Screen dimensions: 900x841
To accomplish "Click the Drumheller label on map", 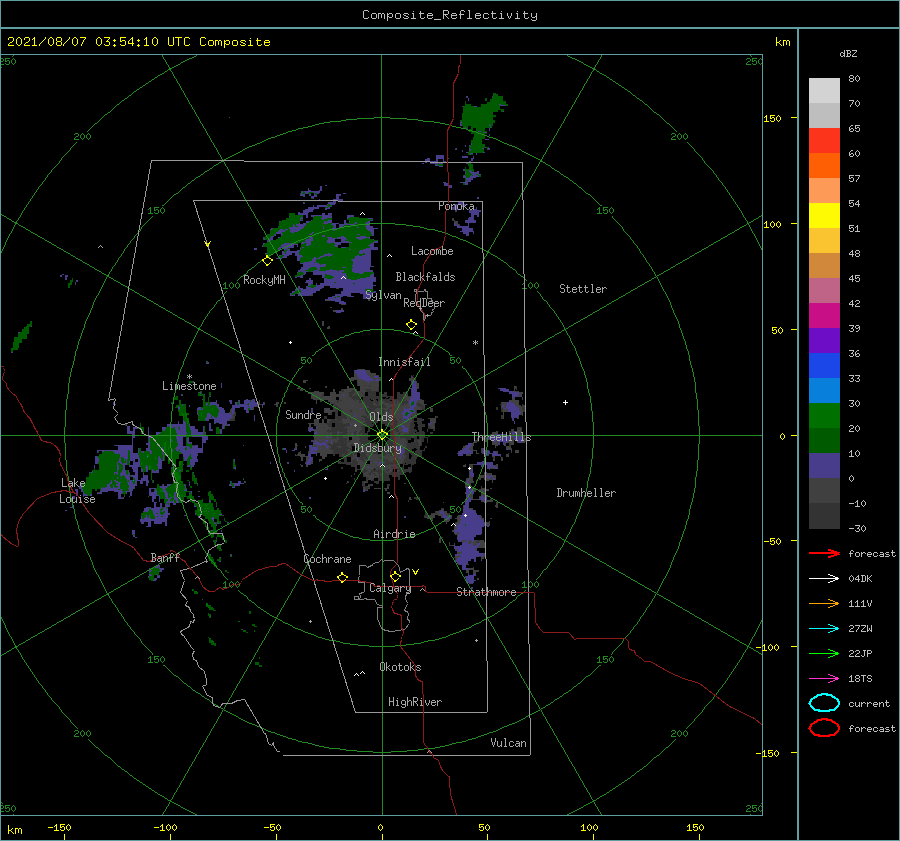I will [x=586, y=493].
